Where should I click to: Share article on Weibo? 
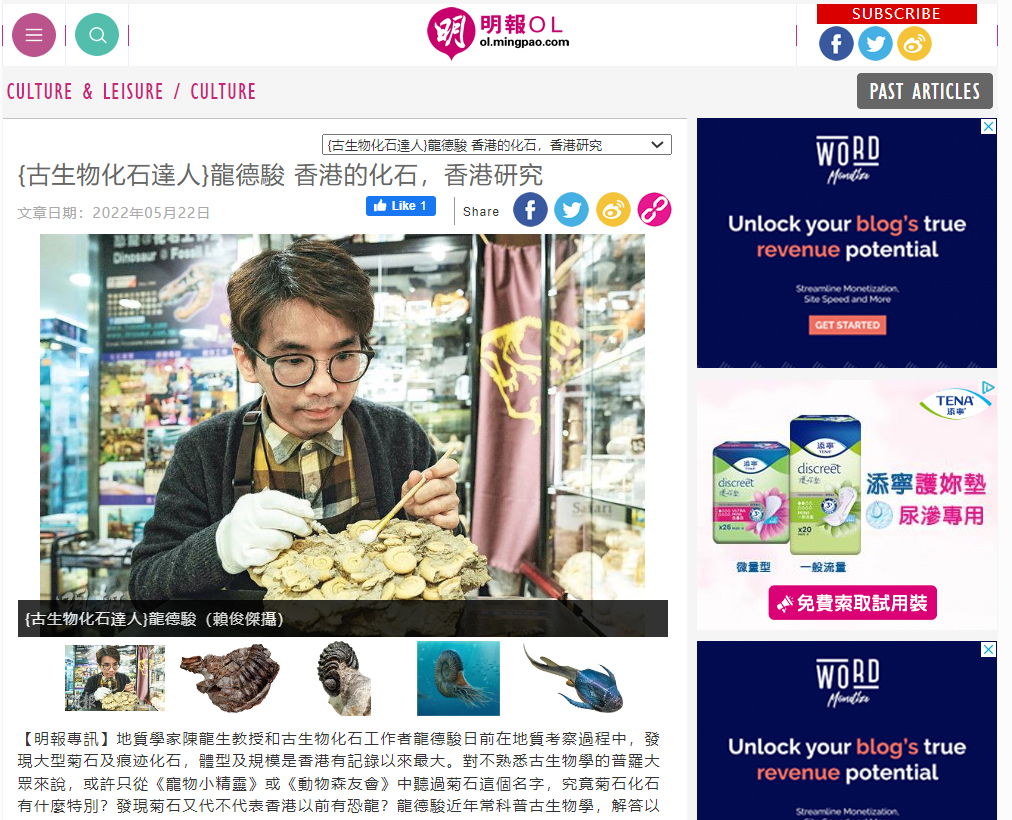coord(613,210)
